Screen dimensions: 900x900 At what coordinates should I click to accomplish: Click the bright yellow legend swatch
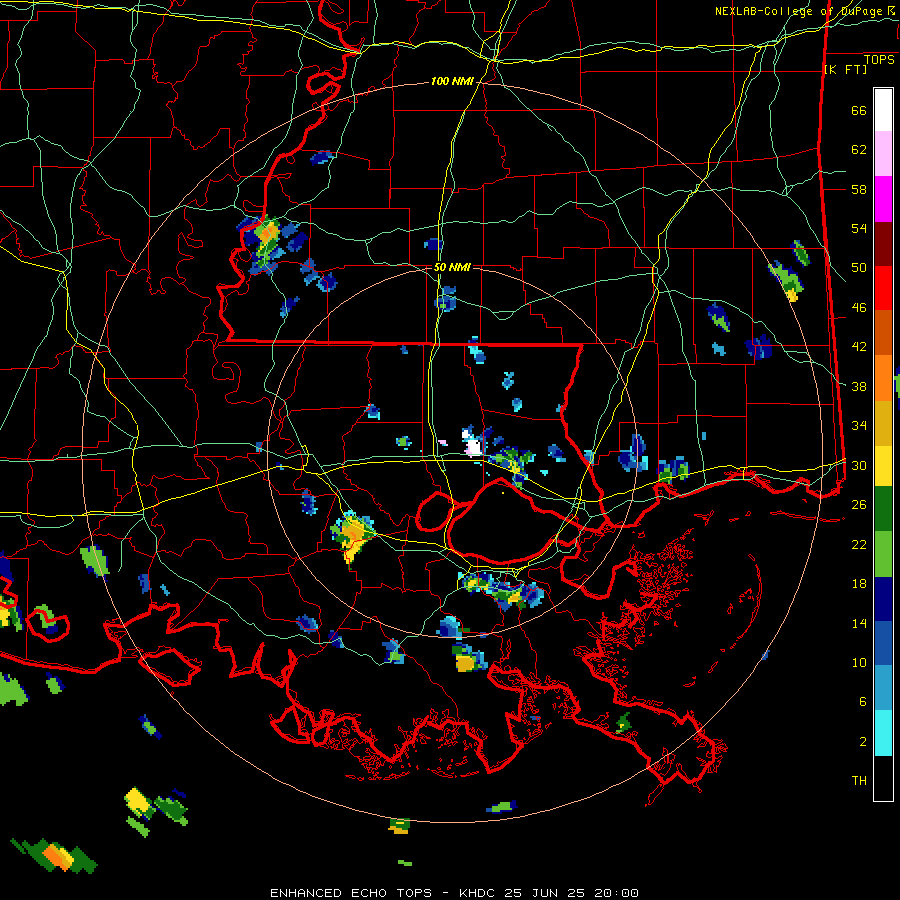point(883,466)
